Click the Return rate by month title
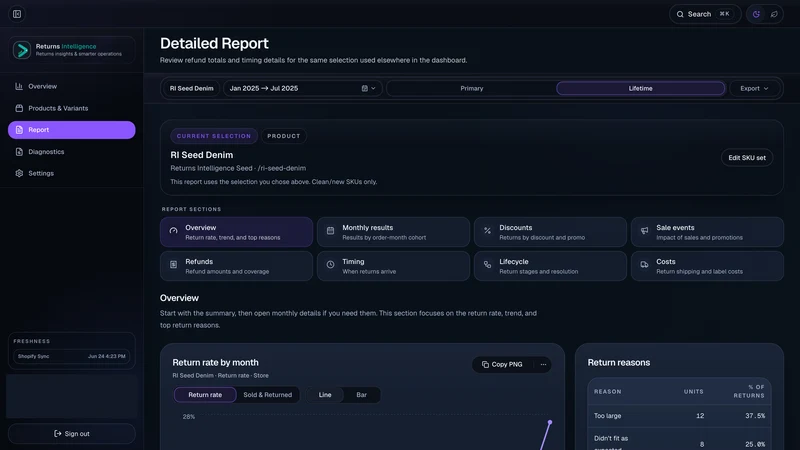Screen dimensions: 800x450 215,363
